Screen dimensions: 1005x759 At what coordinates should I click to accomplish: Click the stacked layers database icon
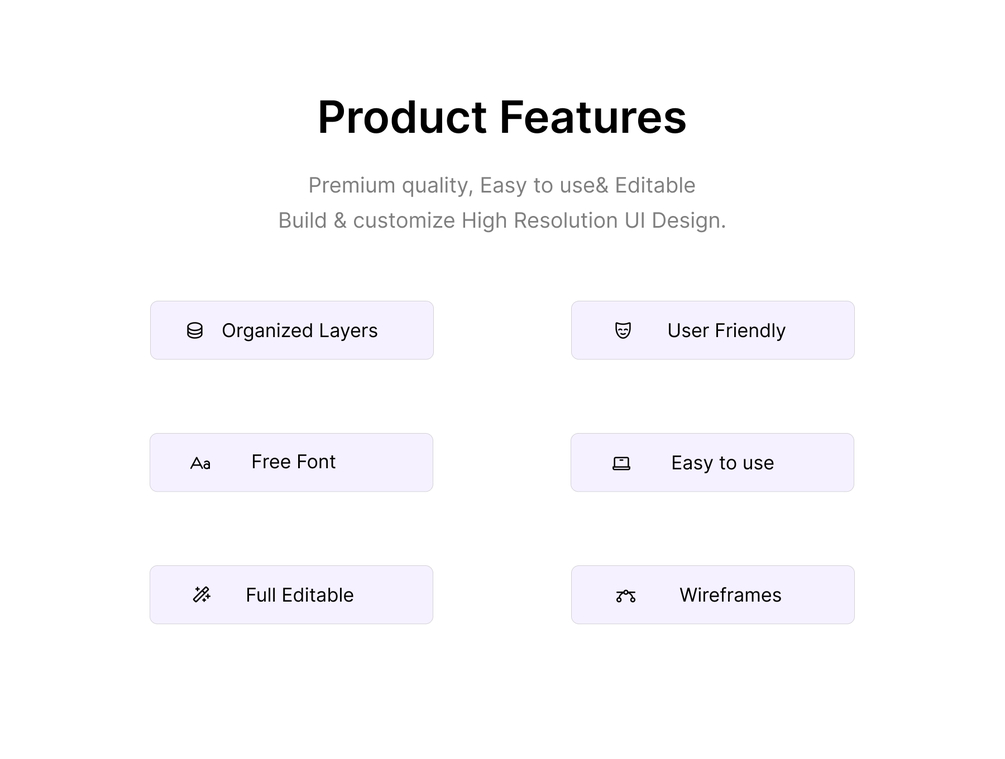coord(195,331)
